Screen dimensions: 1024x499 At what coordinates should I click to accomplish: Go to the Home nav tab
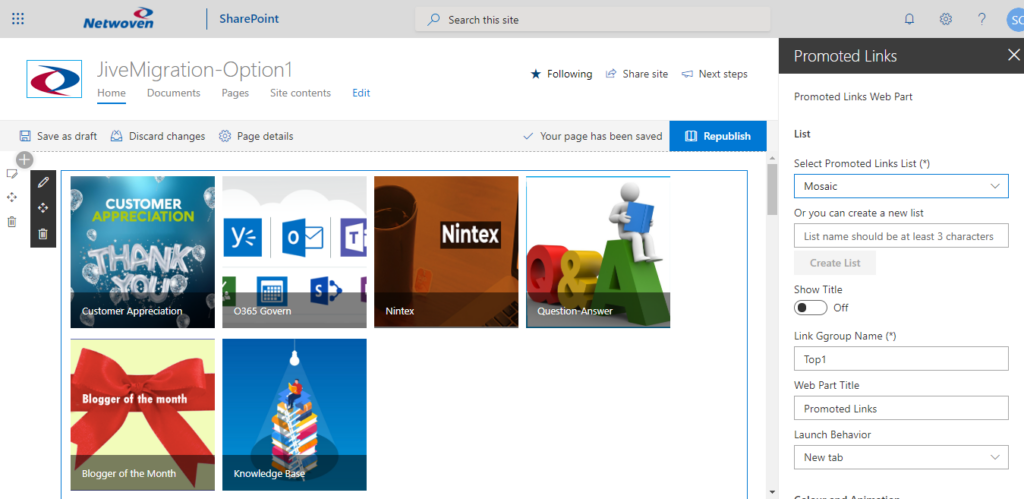[111, 93]
